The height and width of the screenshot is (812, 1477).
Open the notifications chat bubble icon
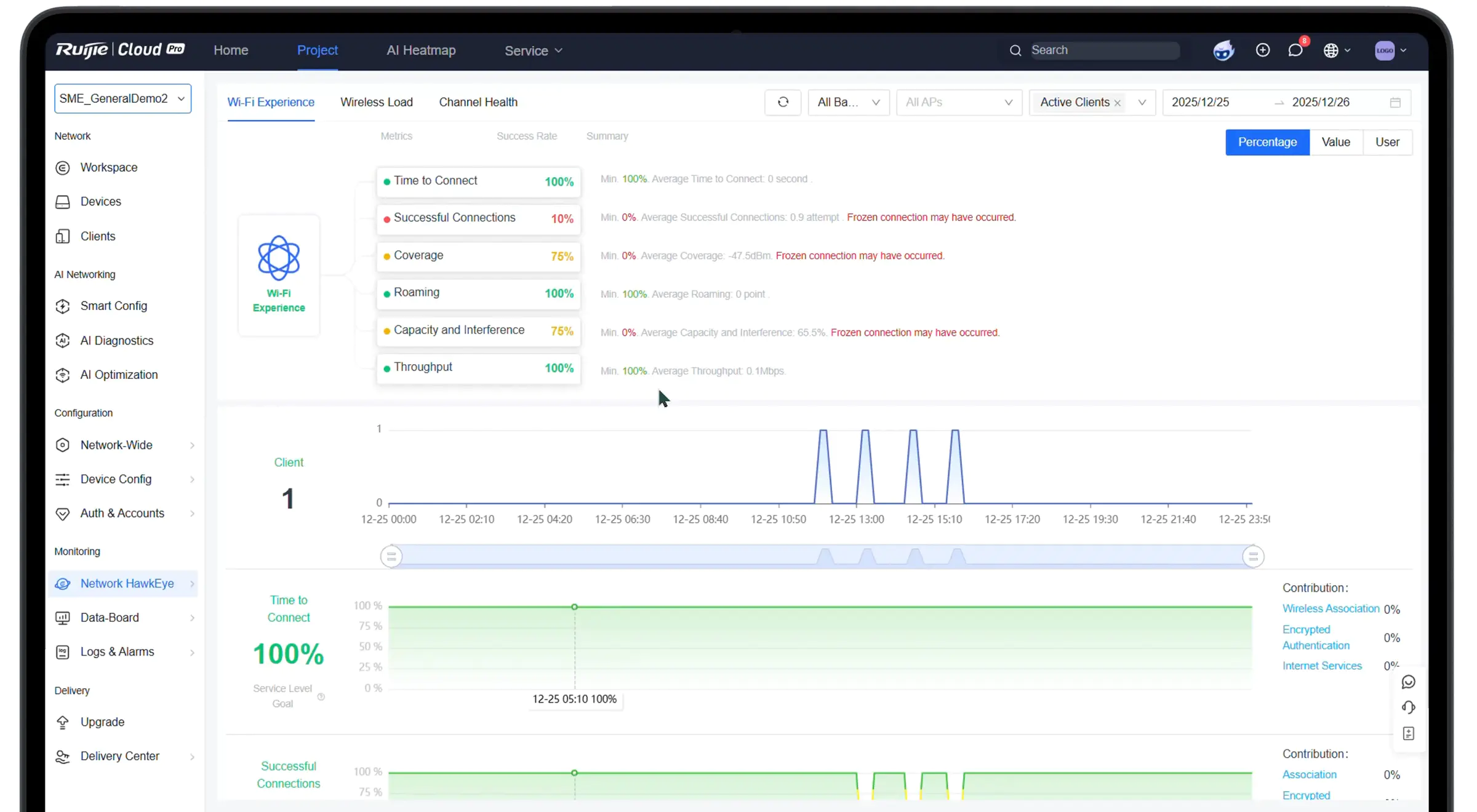(1295, 50)
